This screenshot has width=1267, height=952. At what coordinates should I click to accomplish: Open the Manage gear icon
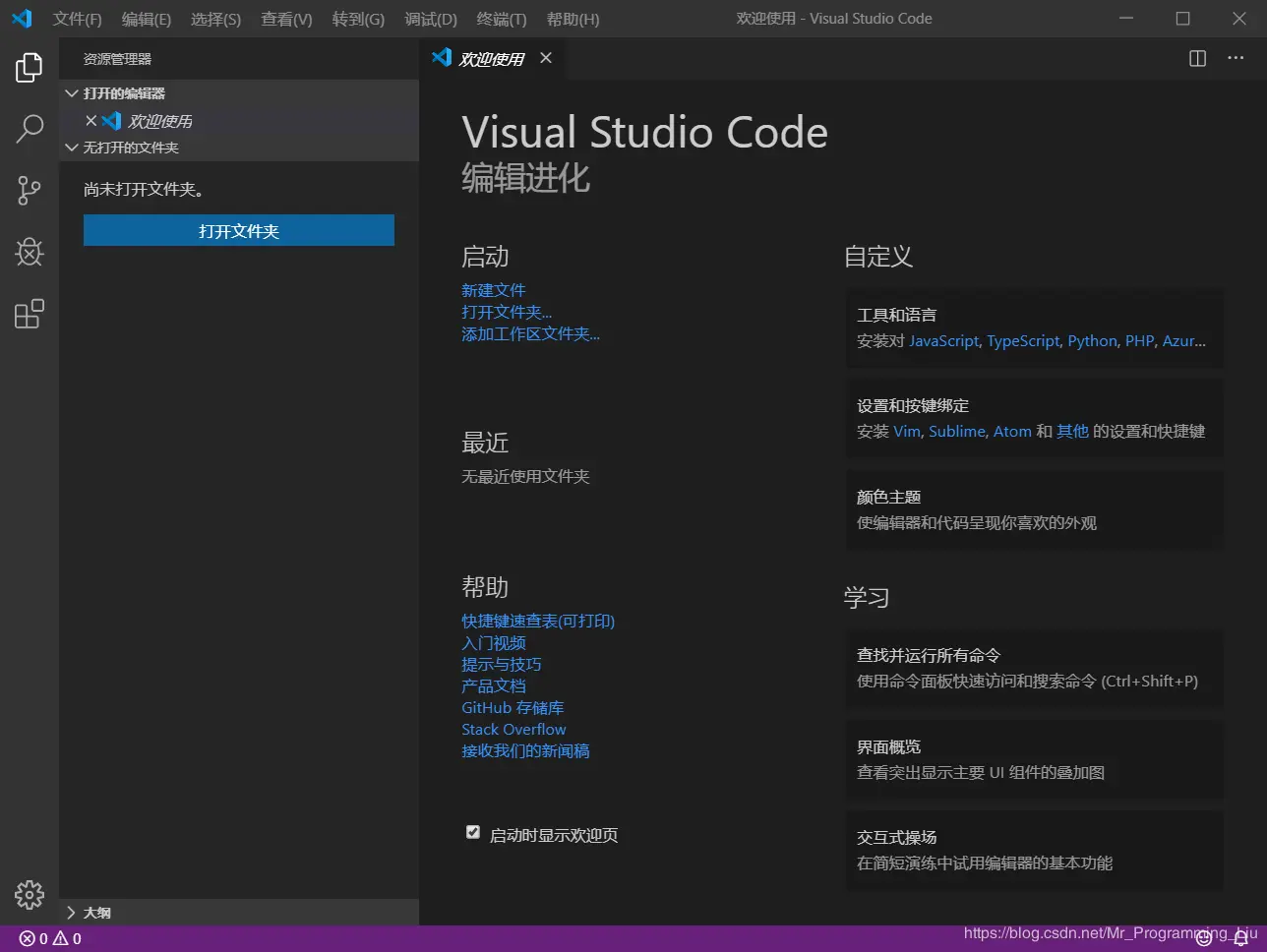pos(30,894)
